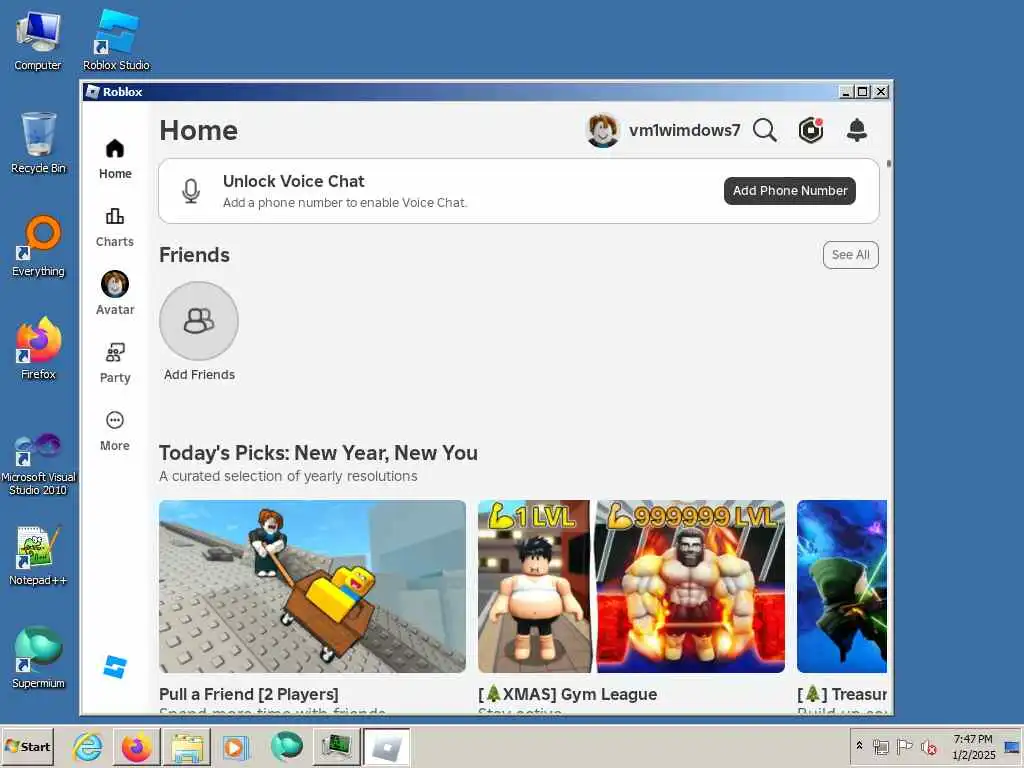Click Internet Explorer in the taskbar

(88, 746)
